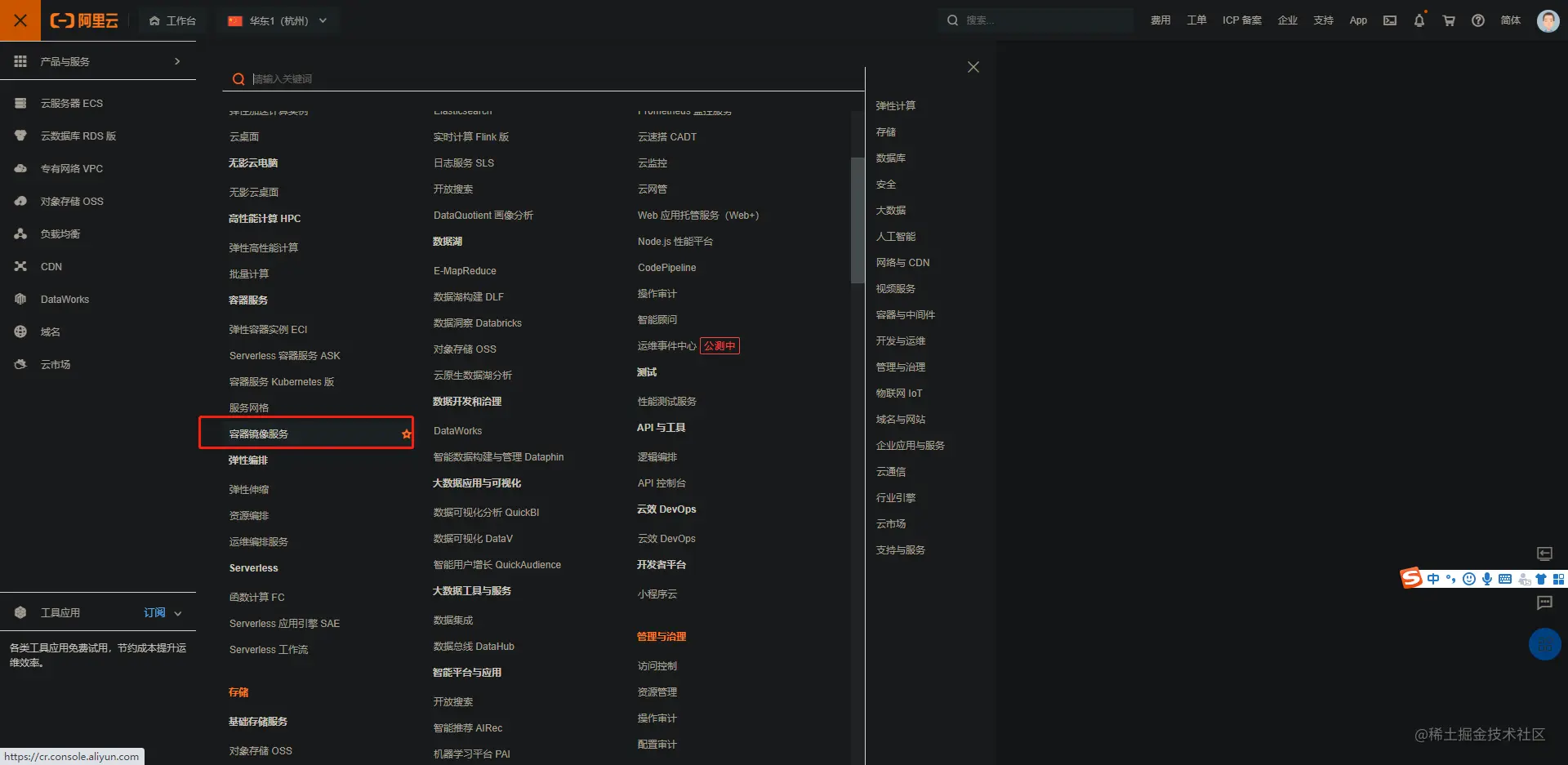The image size is (1568, 765).
Task: Jump to 容器与中间件 category
Action: (x=906, y=314)
